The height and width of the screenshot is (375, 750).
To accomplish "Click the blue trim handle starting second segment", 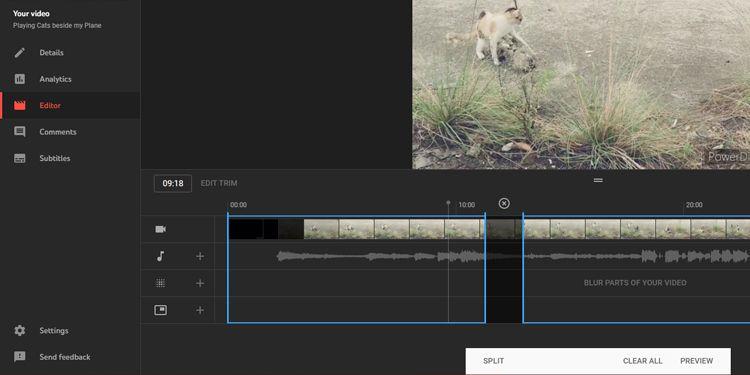I will 523,269.
